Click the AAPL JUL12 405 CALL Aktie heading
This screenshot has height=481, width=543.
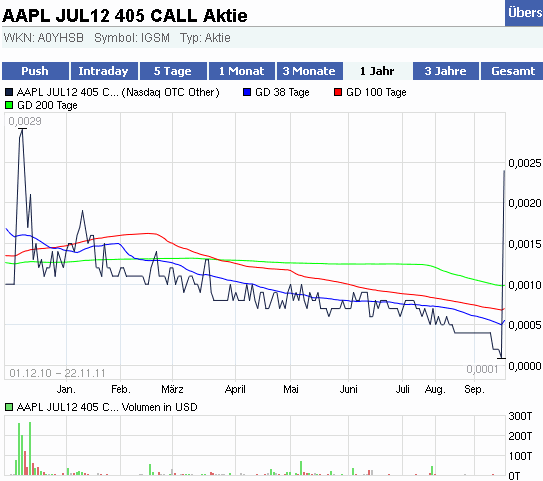pyautogui.click(x=125, y=16)
